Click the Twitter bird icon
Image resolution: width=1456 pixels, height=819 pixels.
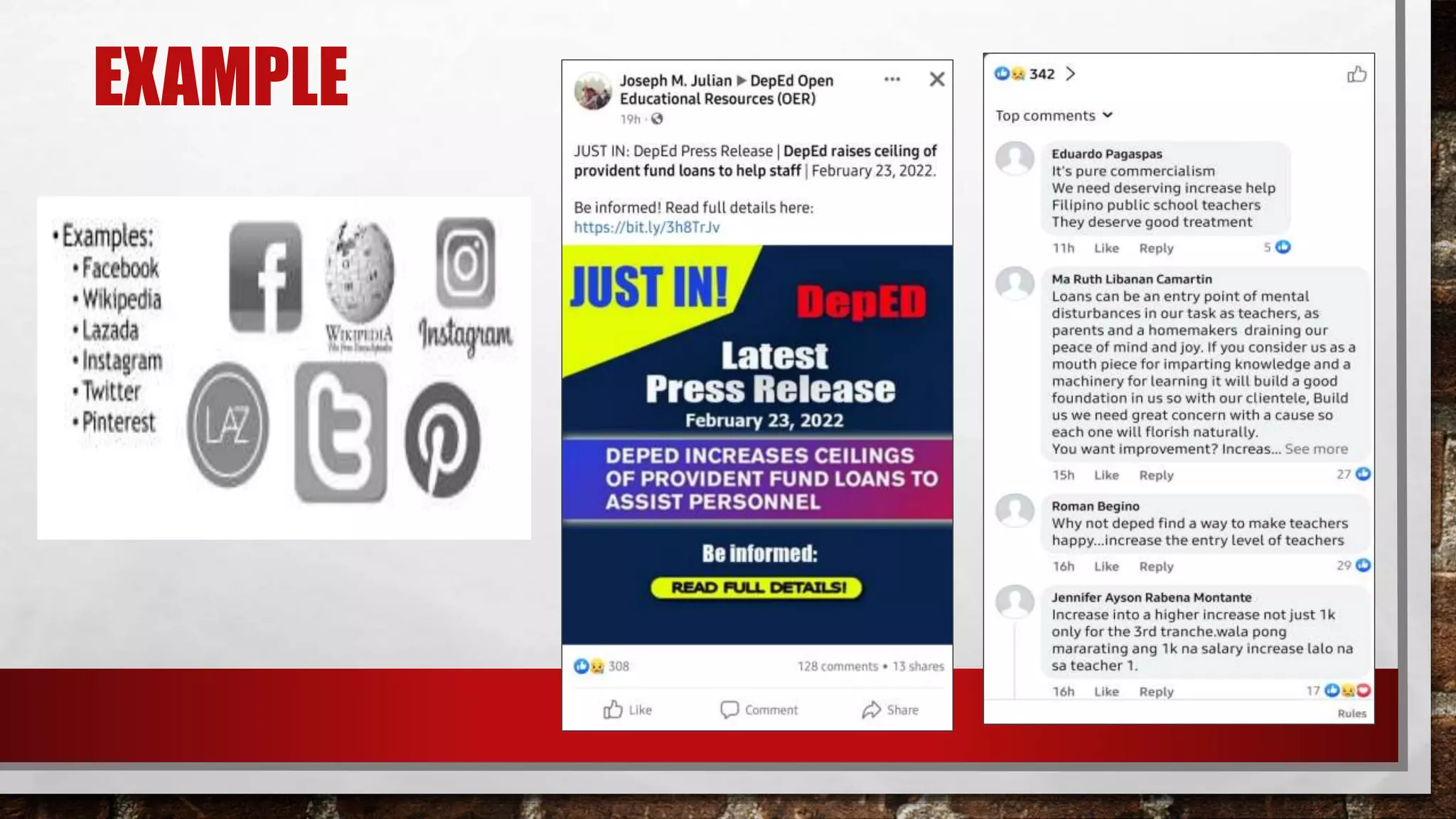click(x=341, y=432)
